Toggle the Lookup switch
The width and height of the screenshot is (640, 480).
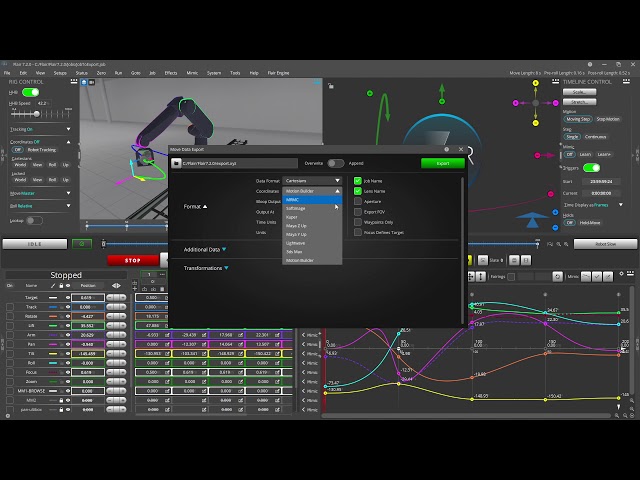tap(34, 221)
